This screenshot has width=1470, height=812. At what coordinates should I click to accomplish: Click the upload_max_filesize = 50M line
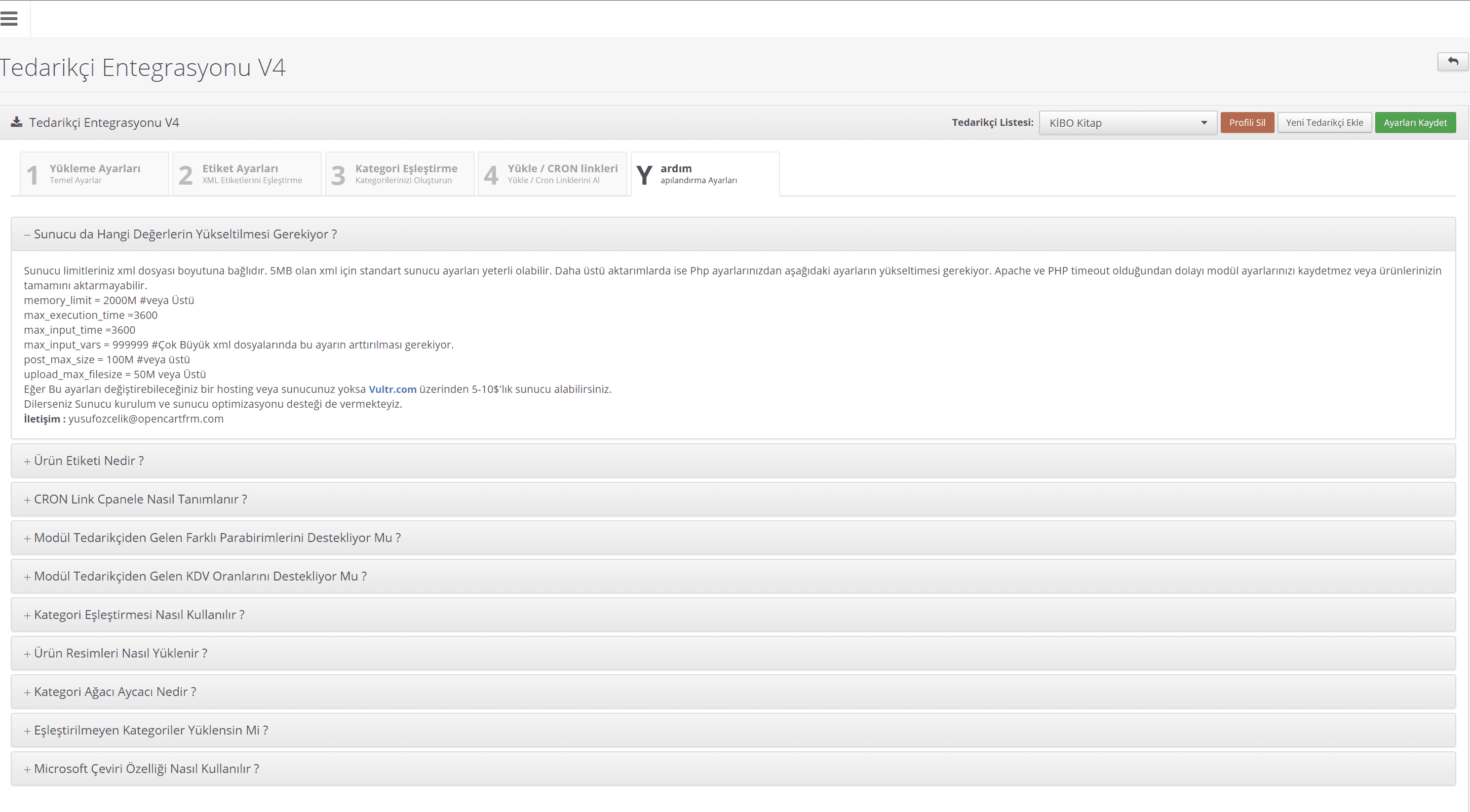click(x=115, y=374)
